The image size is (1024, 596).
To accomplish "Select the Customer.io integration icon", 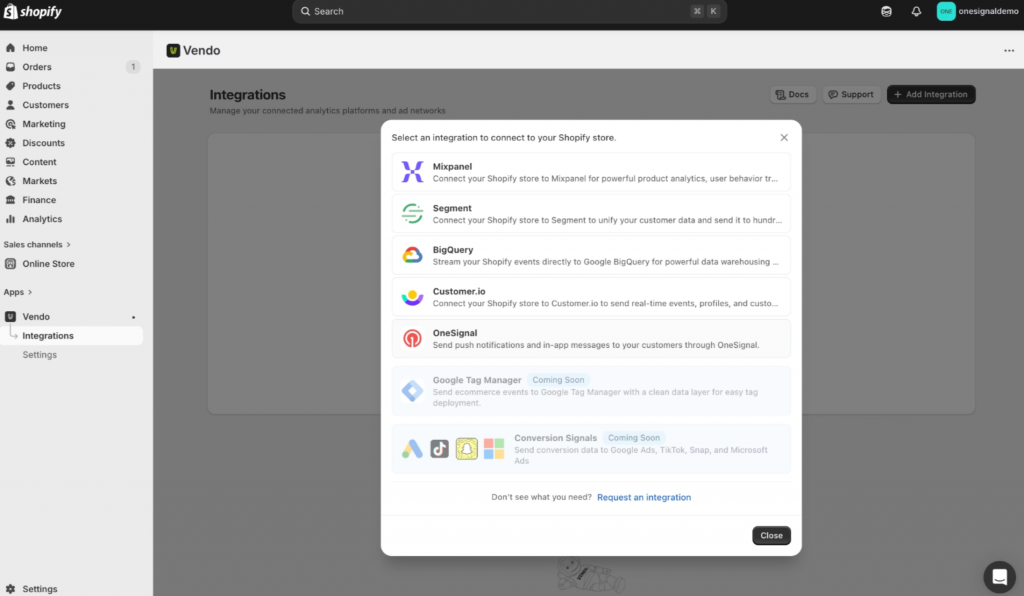I will (x=412, y=297).
